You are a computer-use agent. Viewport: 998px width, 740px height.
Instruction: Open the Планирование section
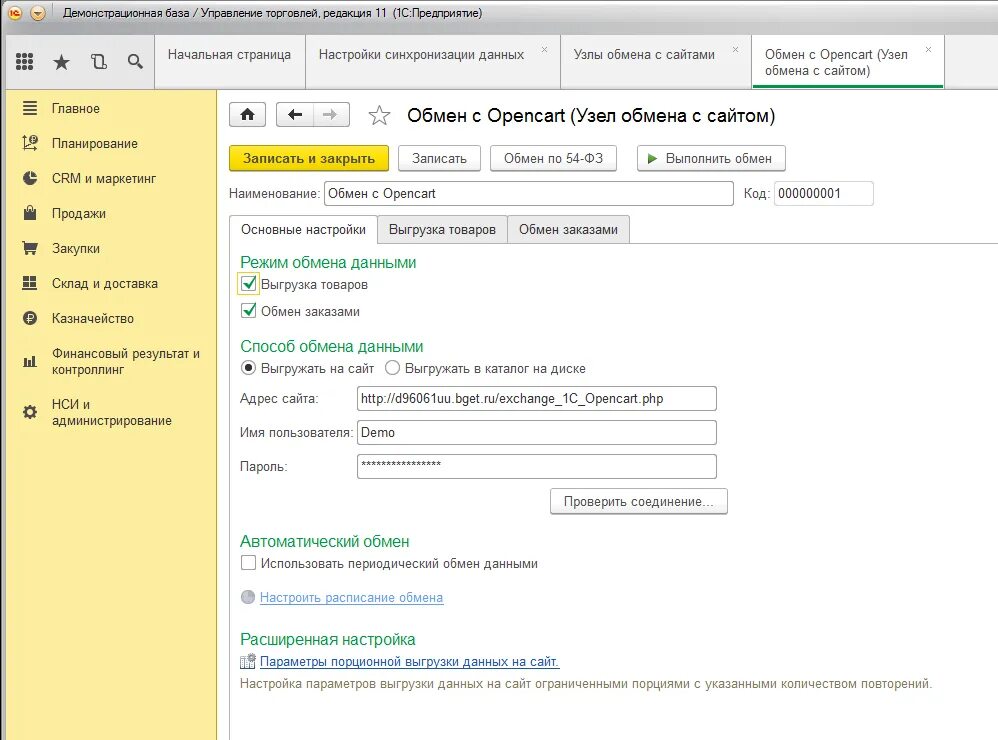95,143
